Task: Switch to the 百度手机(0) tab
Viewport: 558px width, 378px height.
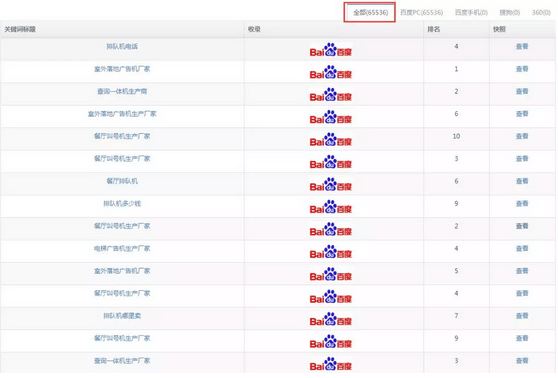Action: pyautogui.click(x=471, y=12)
